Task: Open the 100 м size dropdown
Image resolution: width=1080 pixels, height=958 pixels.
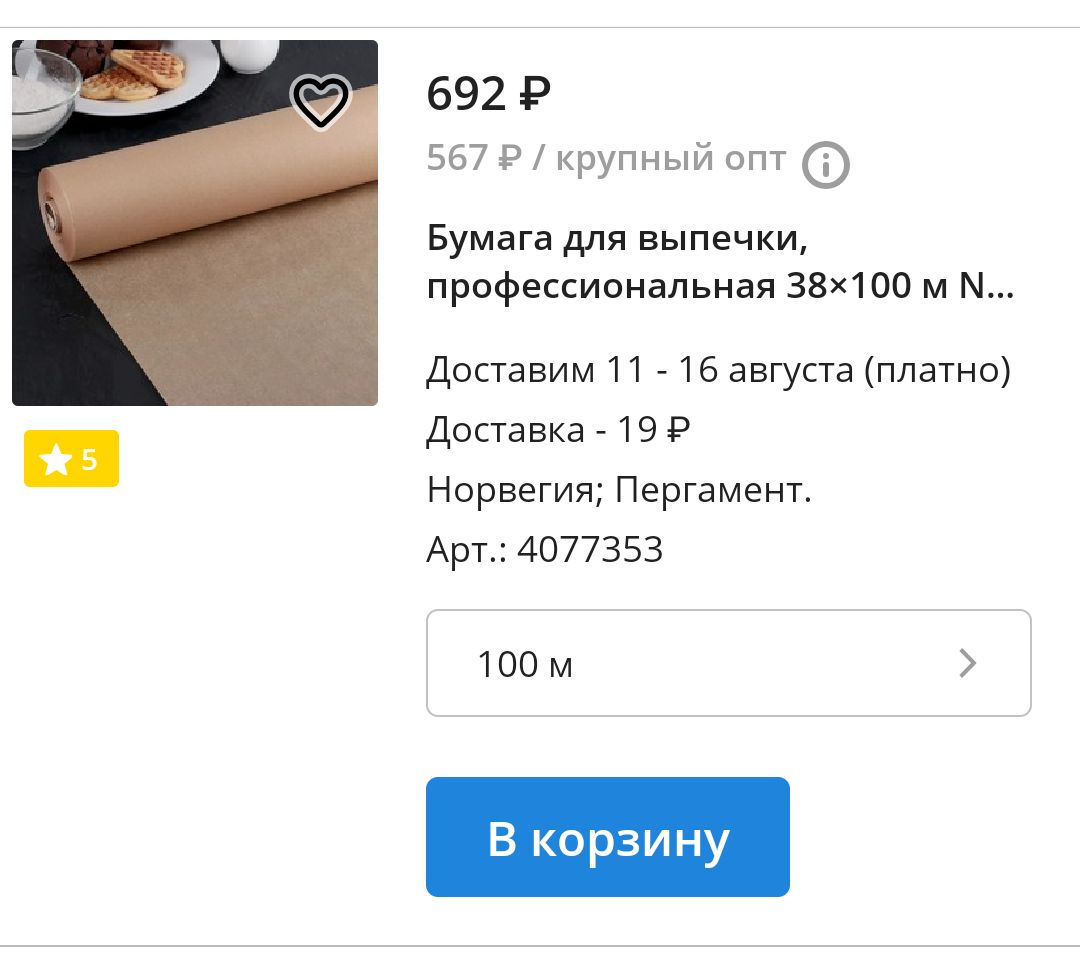Action: [729, 663]
